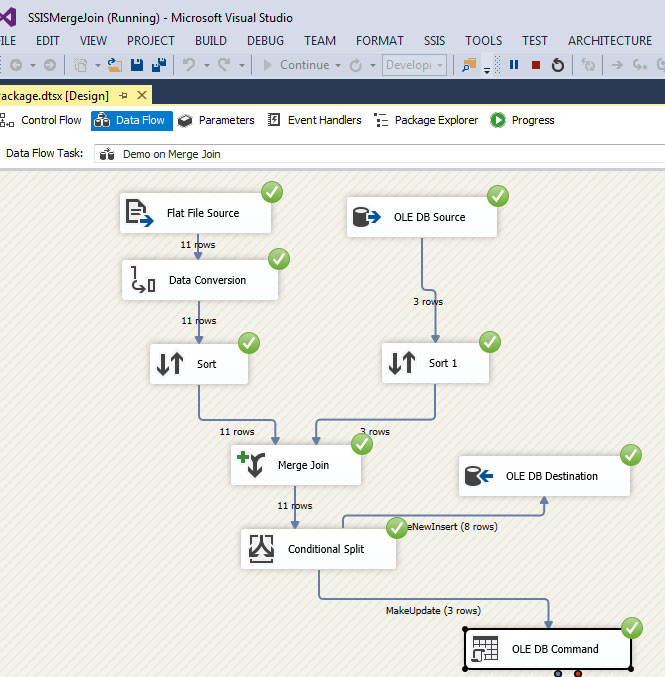Expand the Redo history dropdown

pos(242,66)
